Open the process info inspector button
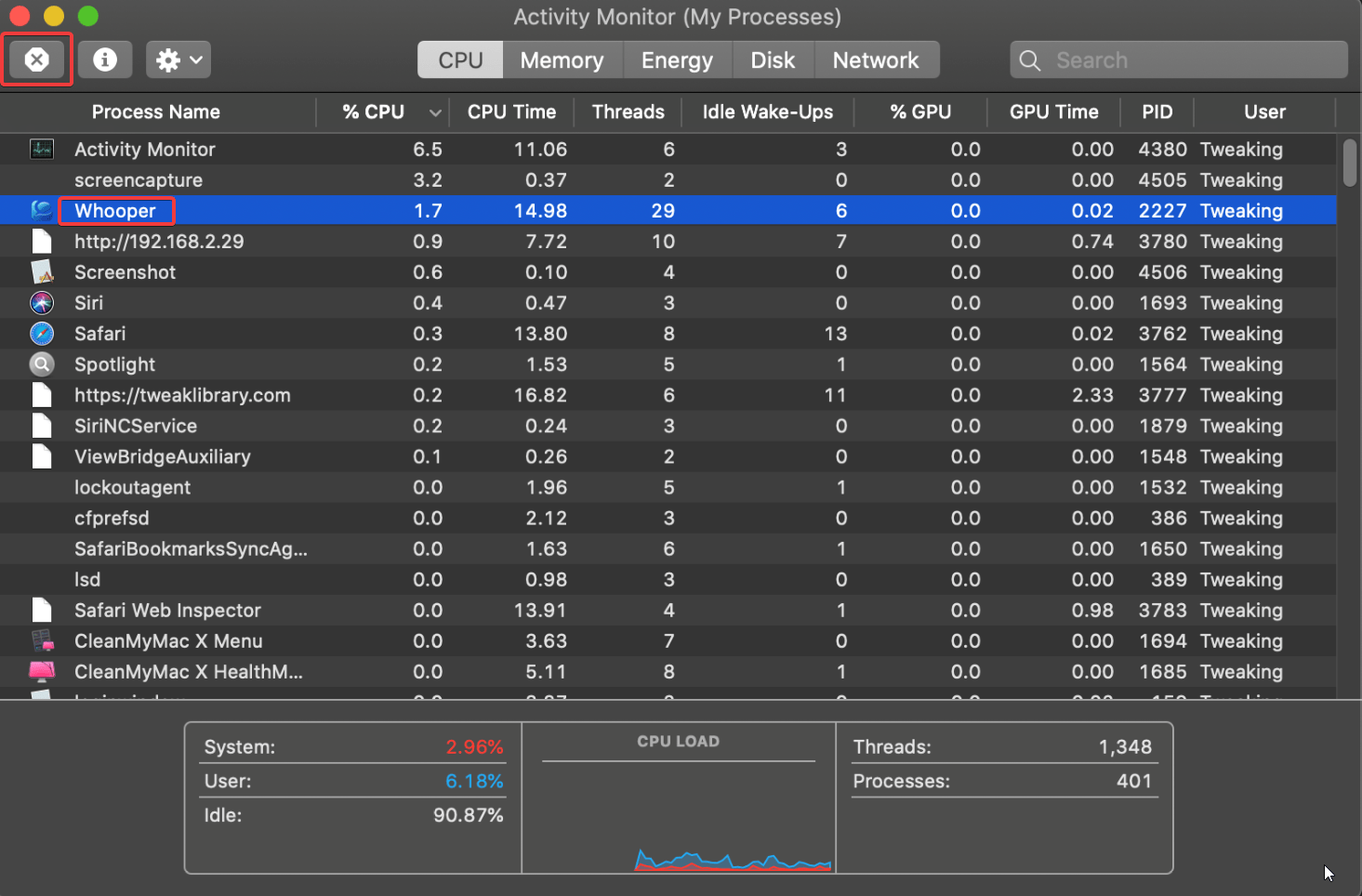1362x896 pixels. 105,60
